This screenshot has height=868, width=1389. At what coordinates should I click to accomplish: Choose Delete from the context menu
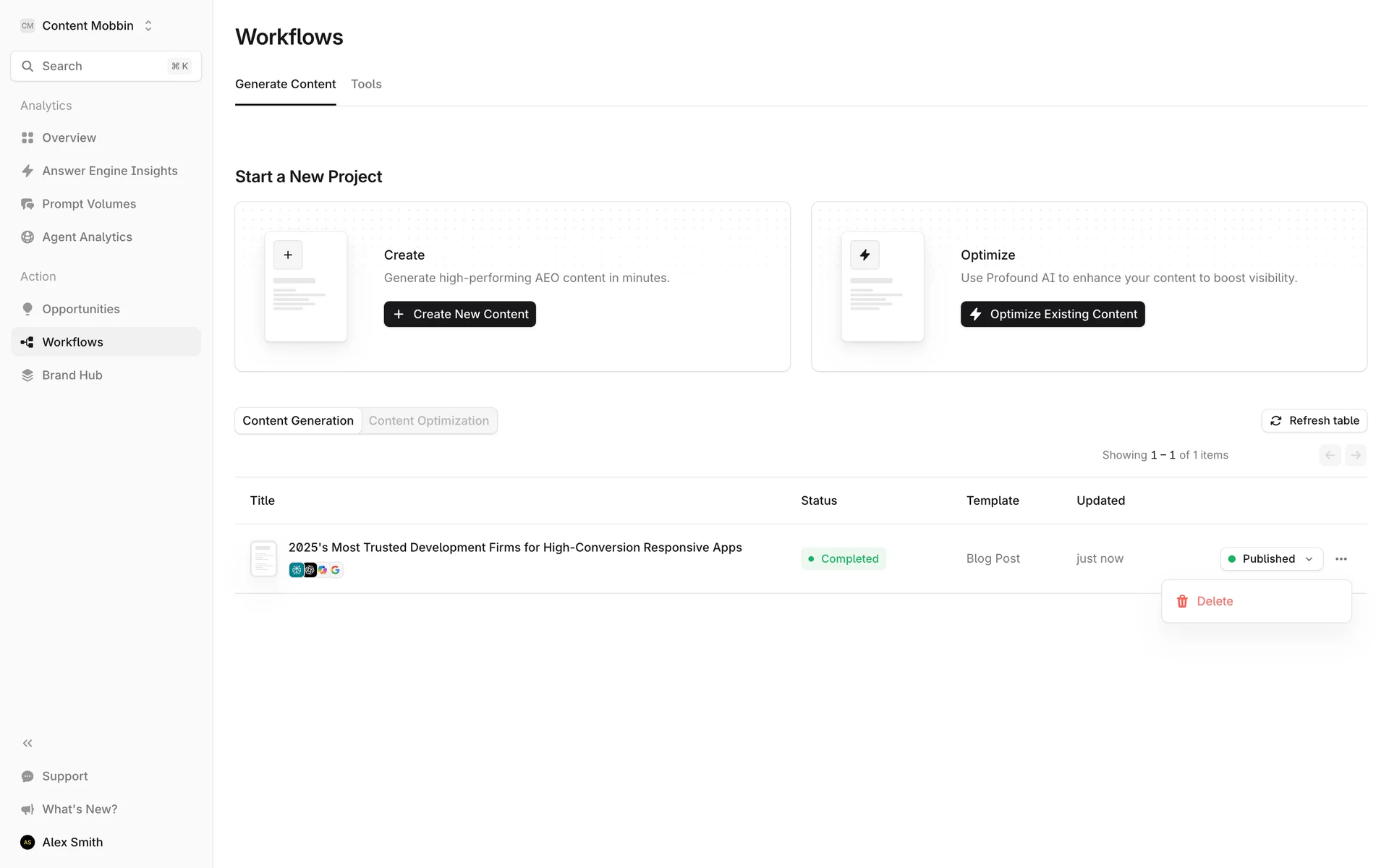coord(1214,601)
